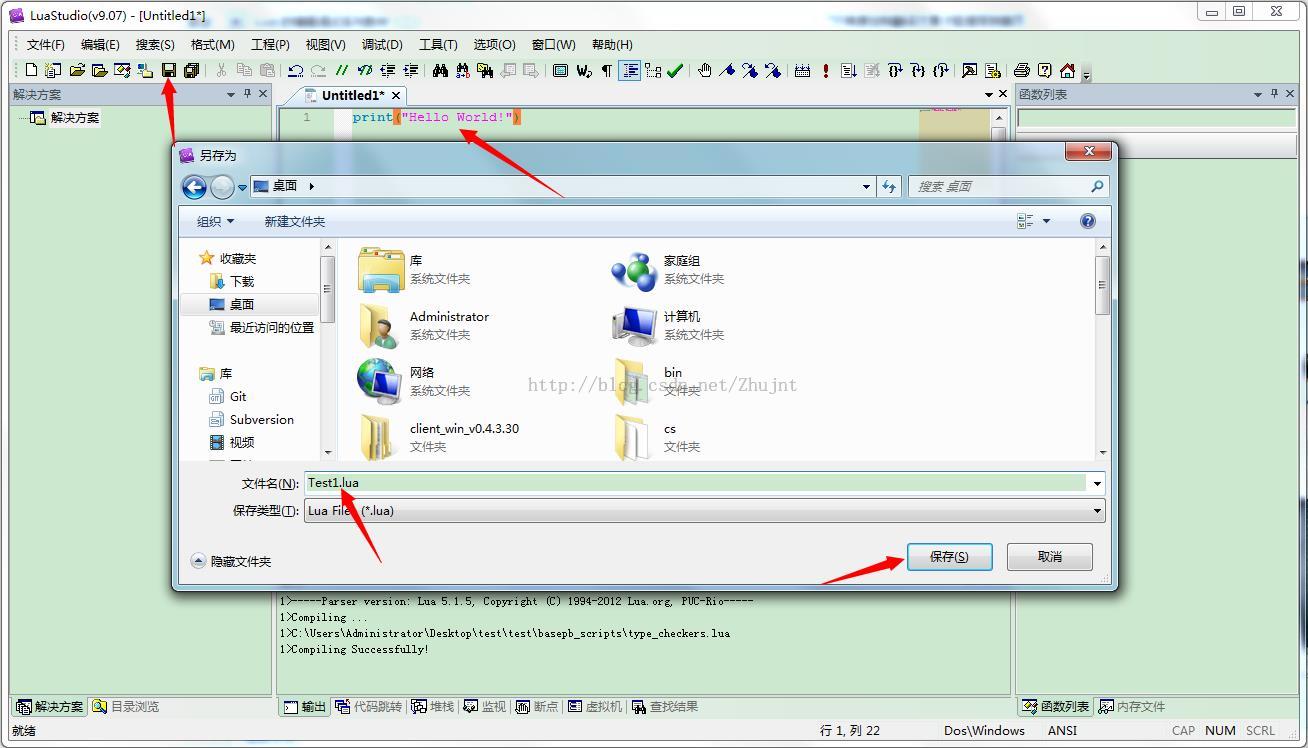Click the function list filter field
1308x748 pixels.
coord(1156,118)
